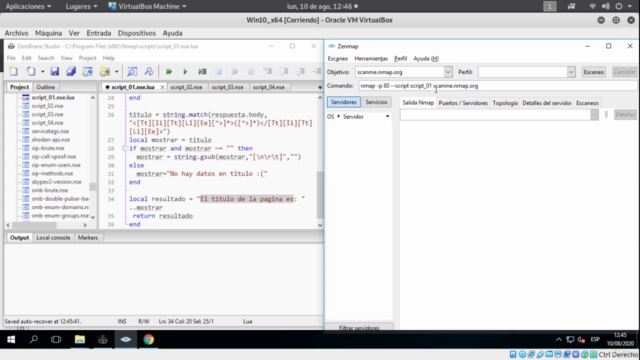The height and width of the screenshot is (360, 640).
Task: Open the Máquina menu in VirtualBox
Action: 48,33
